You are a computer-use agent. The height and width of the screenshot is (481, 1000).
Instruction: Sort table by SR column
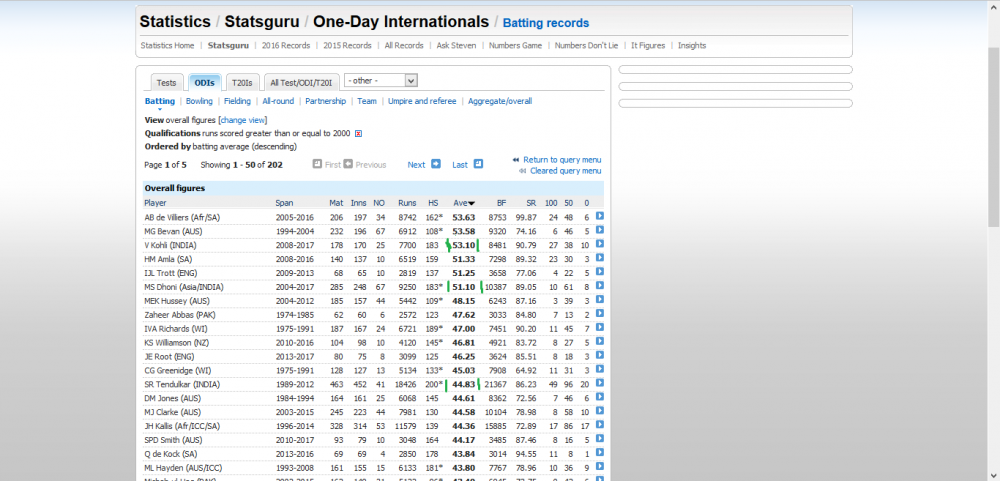click(x=531, y=203)
